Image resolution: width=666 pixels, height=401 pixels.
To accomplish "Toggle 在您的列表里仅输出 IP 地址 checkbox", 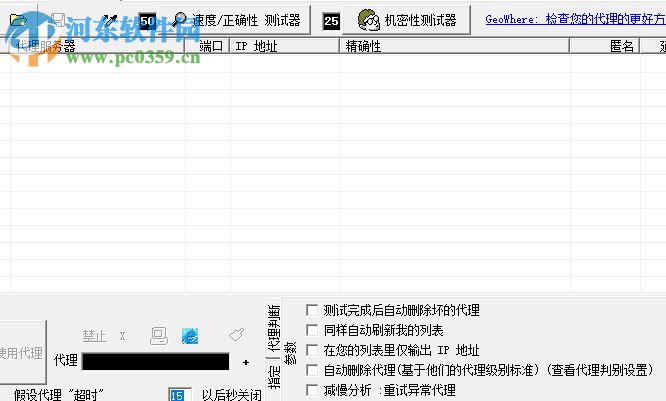I will click(x=312, y=350).
